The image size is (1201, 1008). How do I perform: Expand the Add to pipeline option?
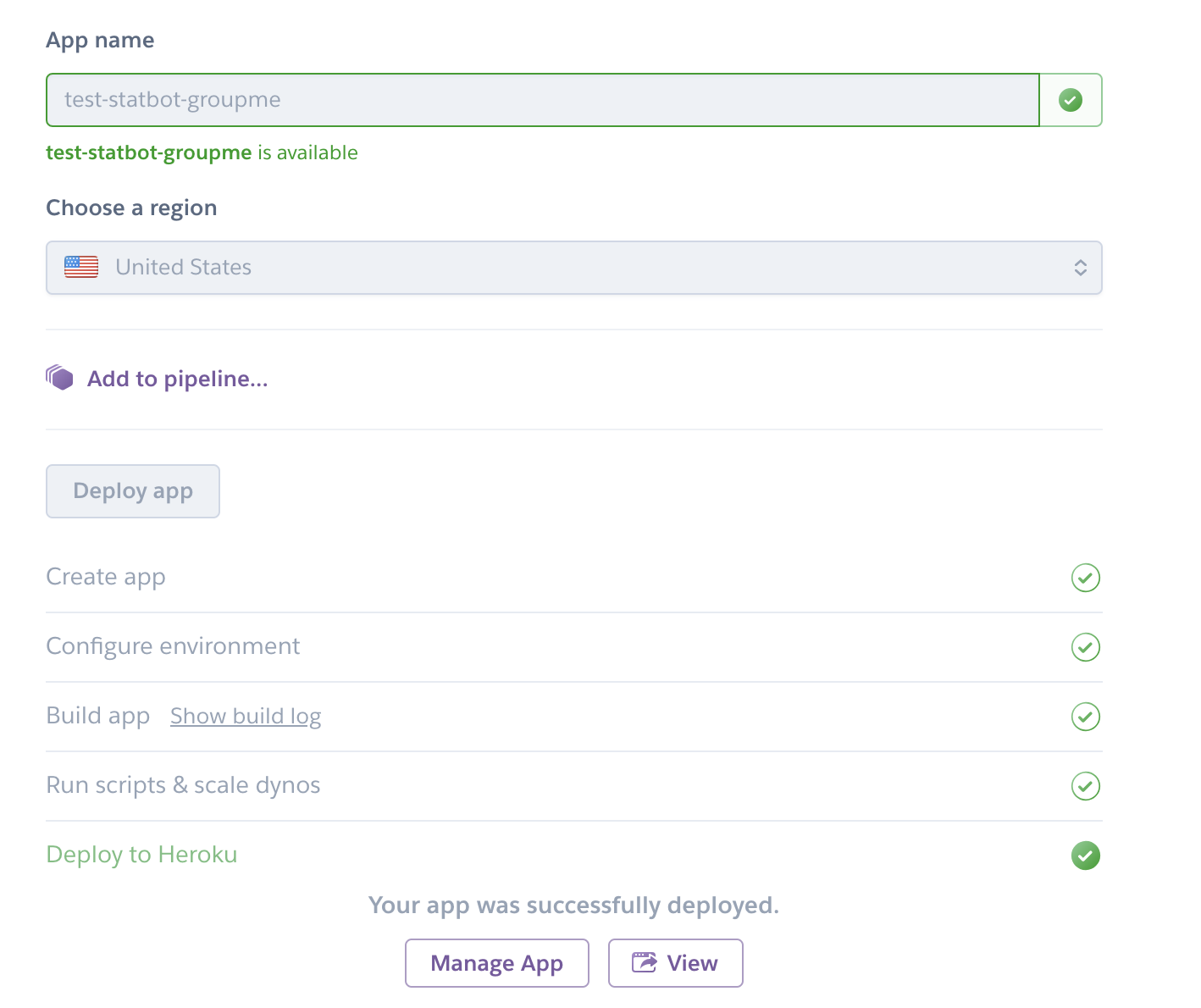pyautogui.click(x=177, y=379)
